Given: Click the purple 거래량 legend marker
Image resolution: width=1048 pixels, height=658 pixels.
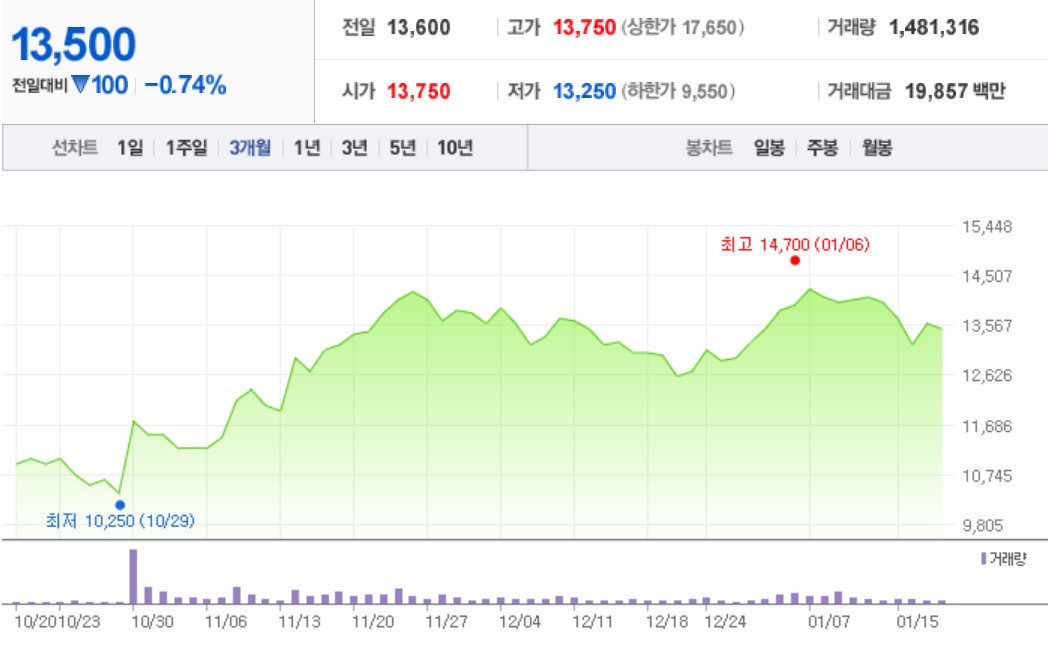Looking at the screenshot, I should 983,558.
